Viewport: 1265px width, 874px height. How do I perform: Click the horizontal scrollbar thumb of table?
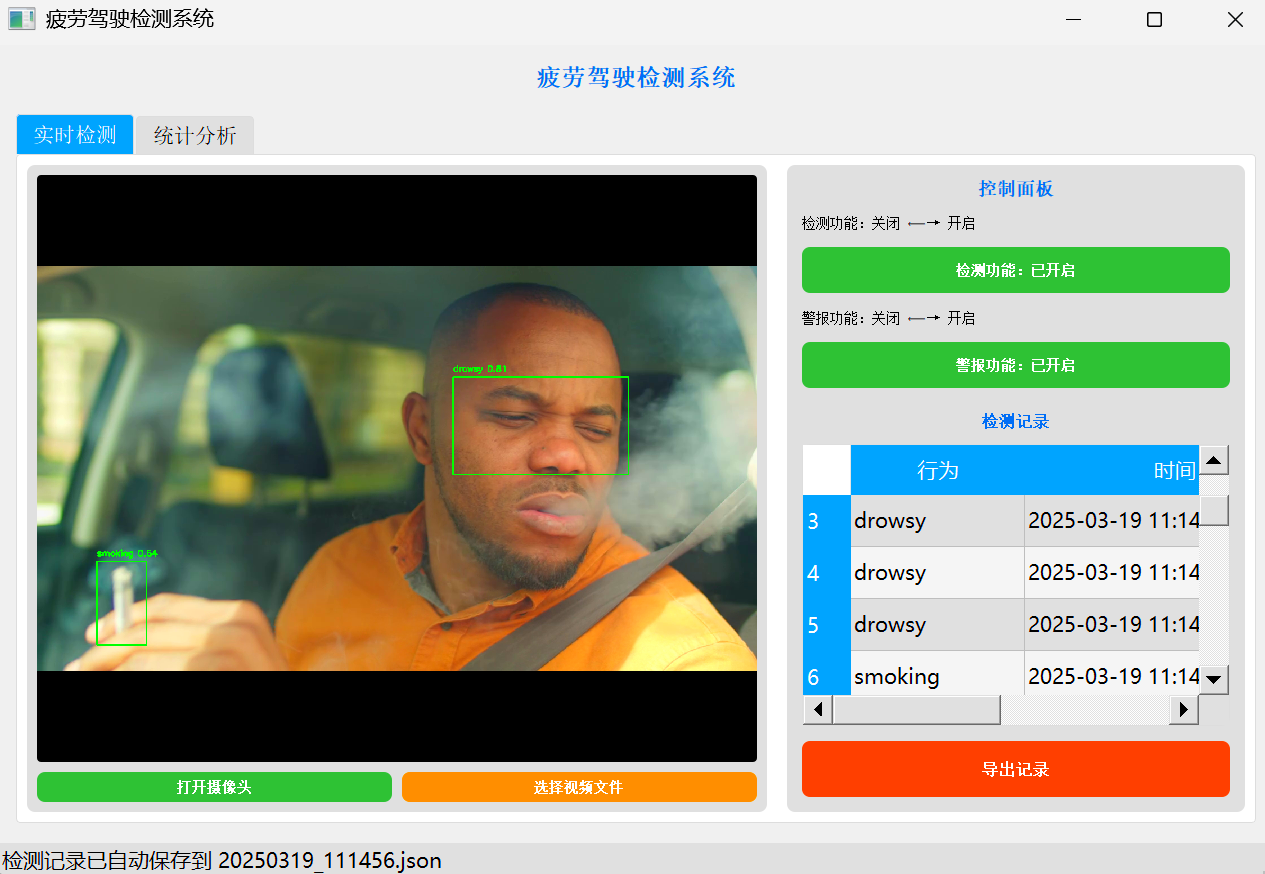click(x=916, y=710)
